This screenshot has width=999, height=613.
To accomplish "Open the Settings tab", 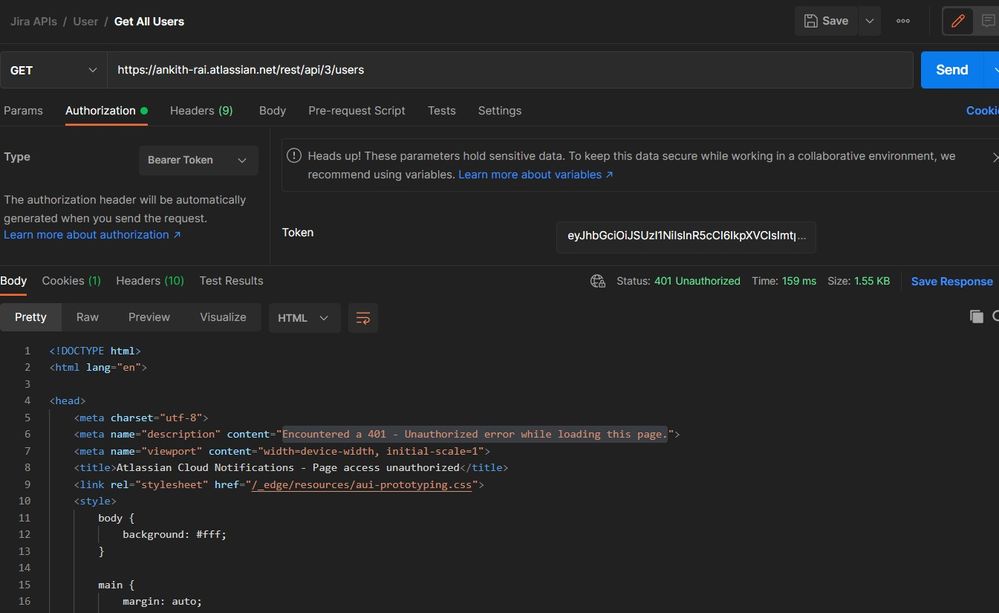I will pos(500,111).
